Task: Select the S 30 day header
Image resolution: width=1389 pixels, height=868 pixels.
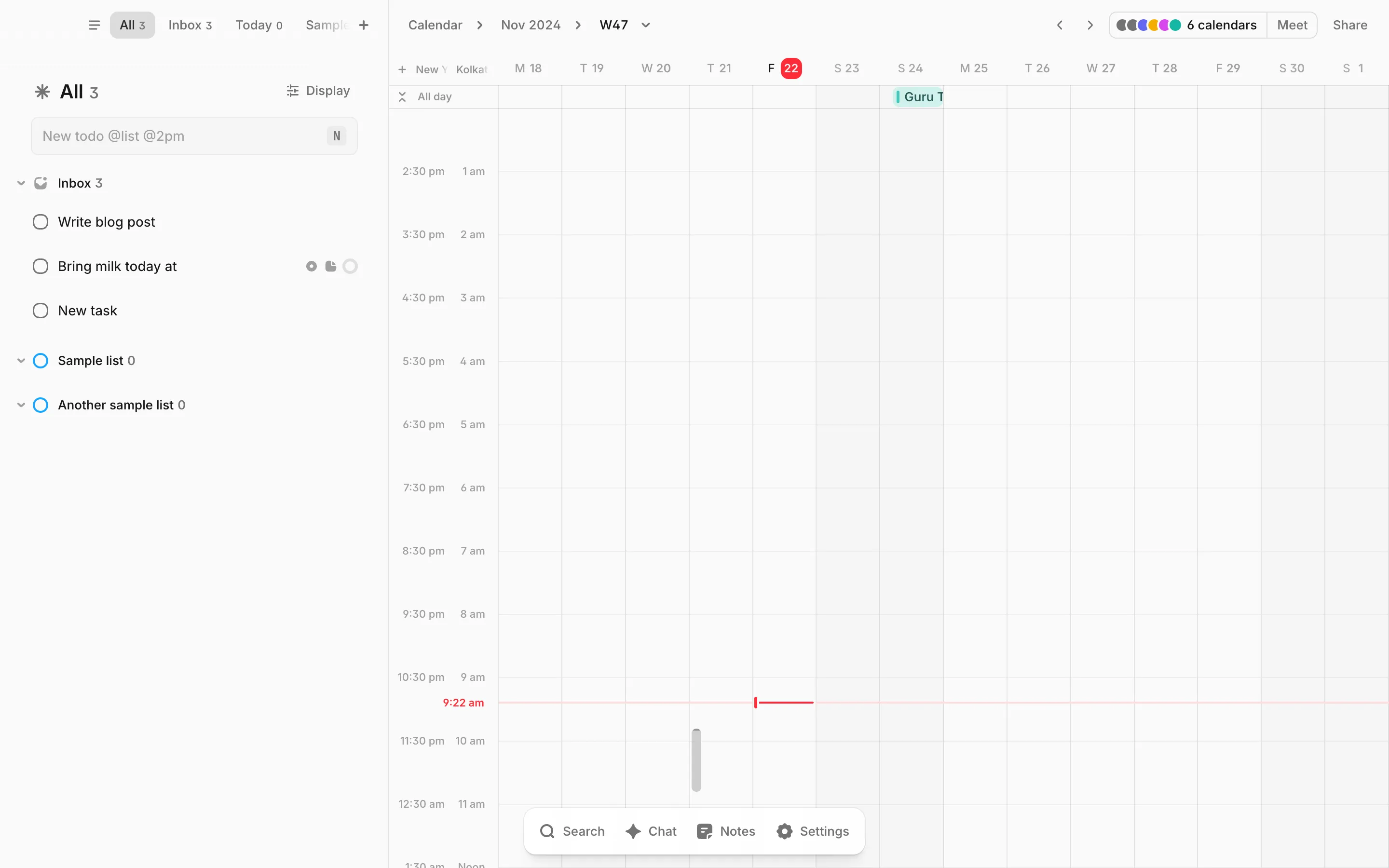Action: click(x=1292, y=68)
